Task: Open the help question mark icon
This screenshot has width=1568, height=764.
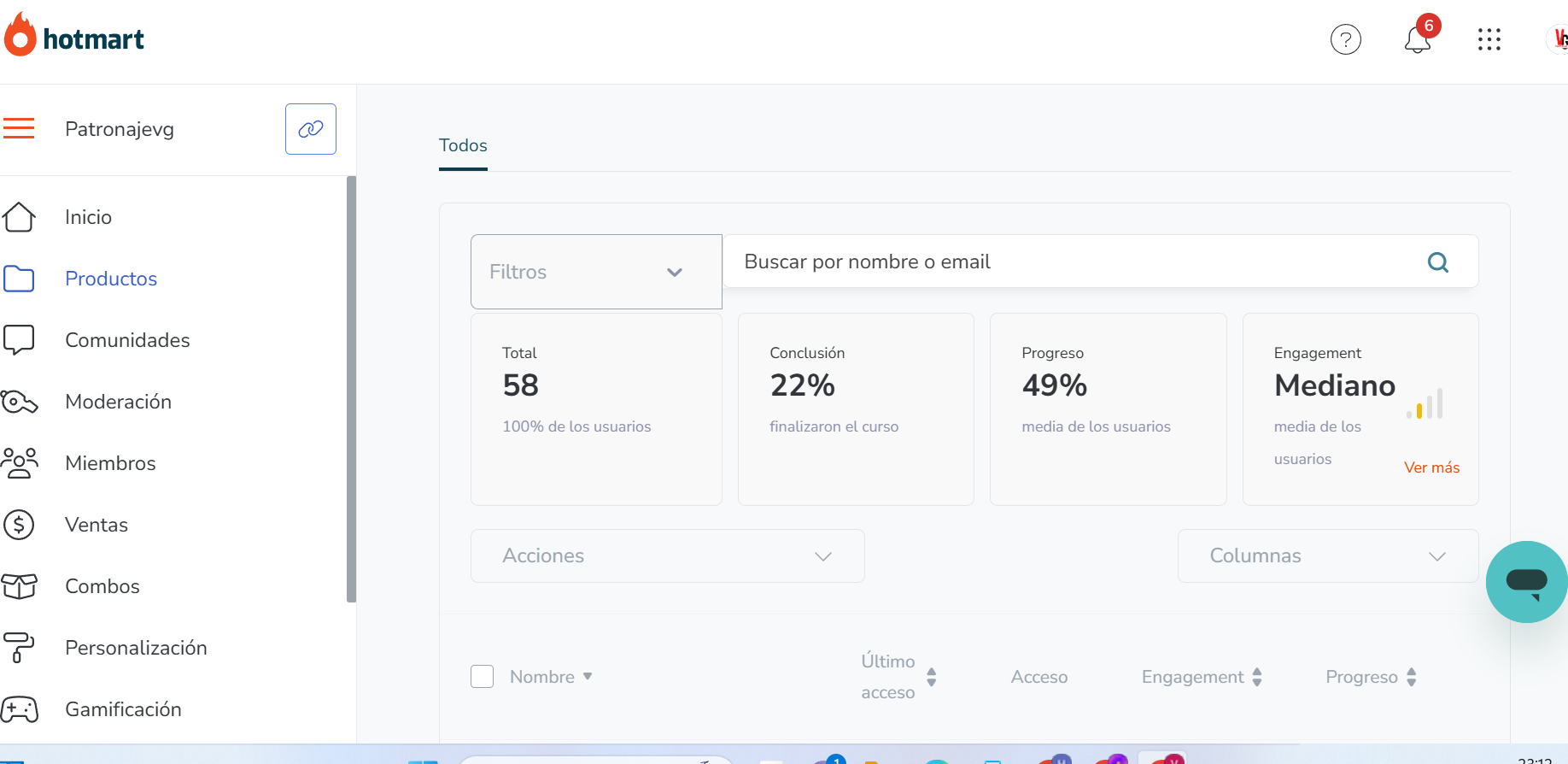Action: [1345, 39]
